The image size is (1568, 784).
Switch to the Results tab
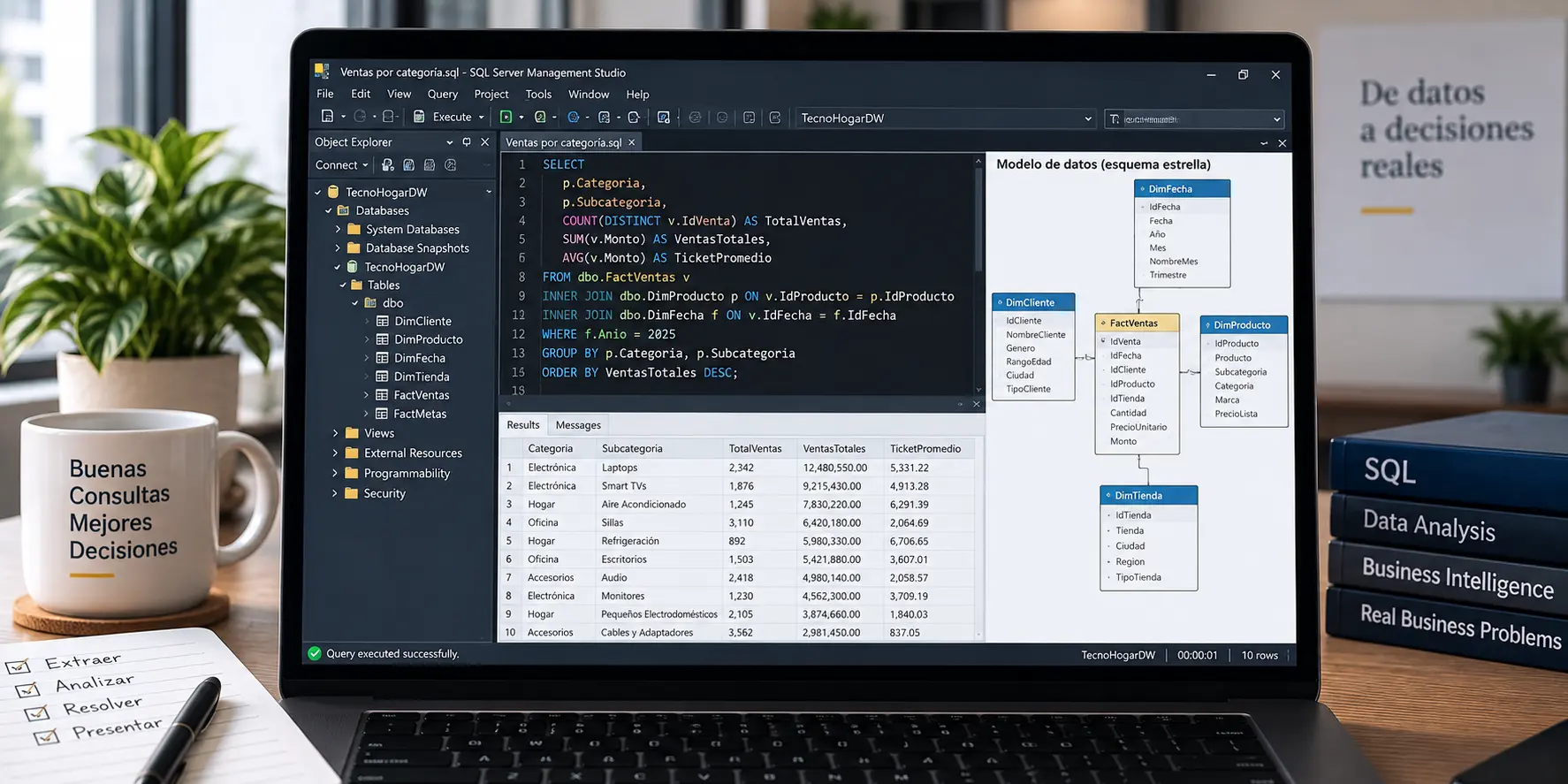point(523,425)
